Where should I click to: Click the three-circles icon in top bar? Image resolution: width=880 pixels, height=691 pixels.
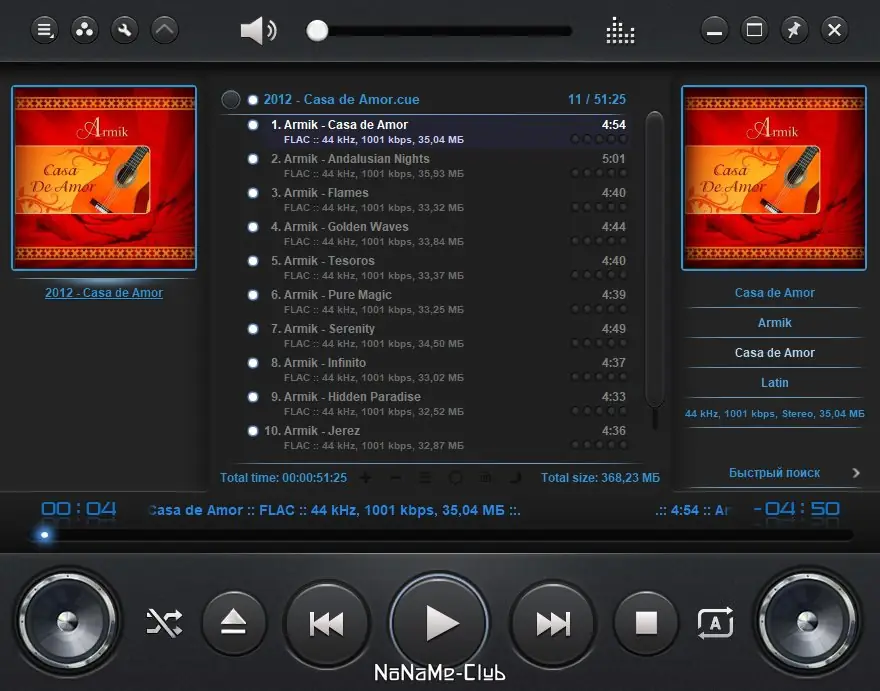[x=85, y=30]
